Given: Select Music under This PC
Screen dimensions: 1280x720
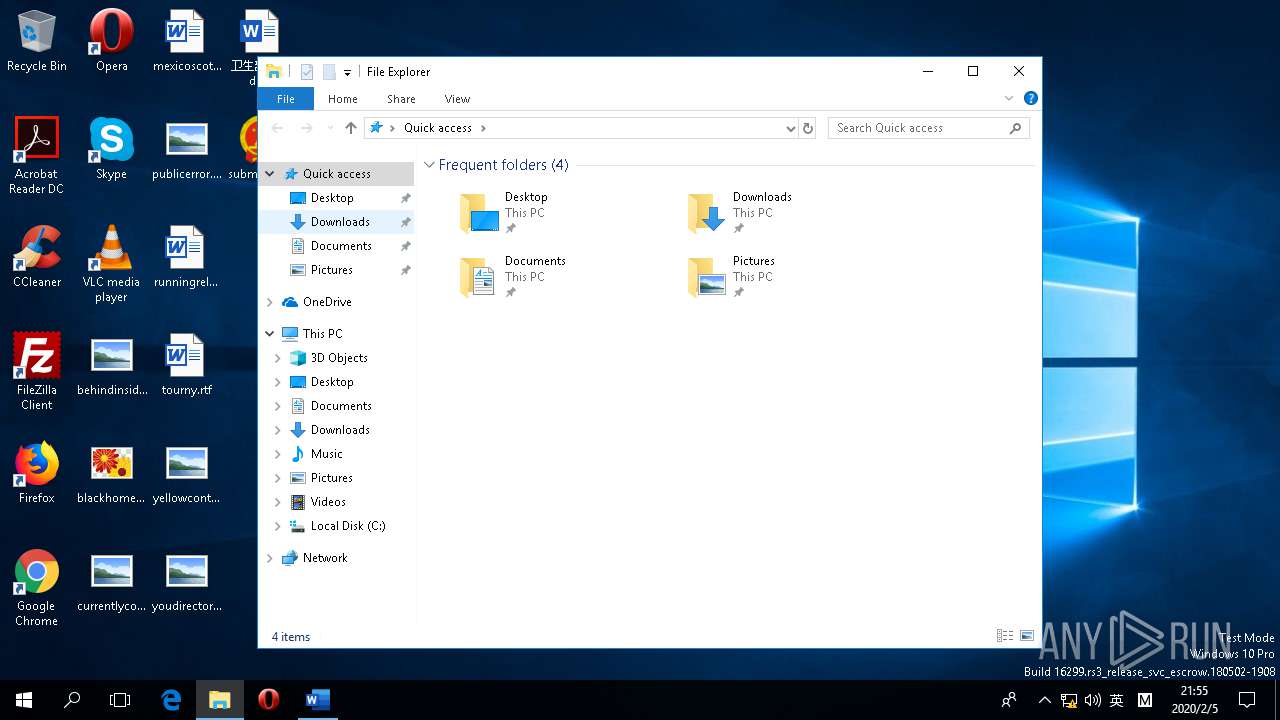Looking at the screenshot, I should tap(327, 454).
